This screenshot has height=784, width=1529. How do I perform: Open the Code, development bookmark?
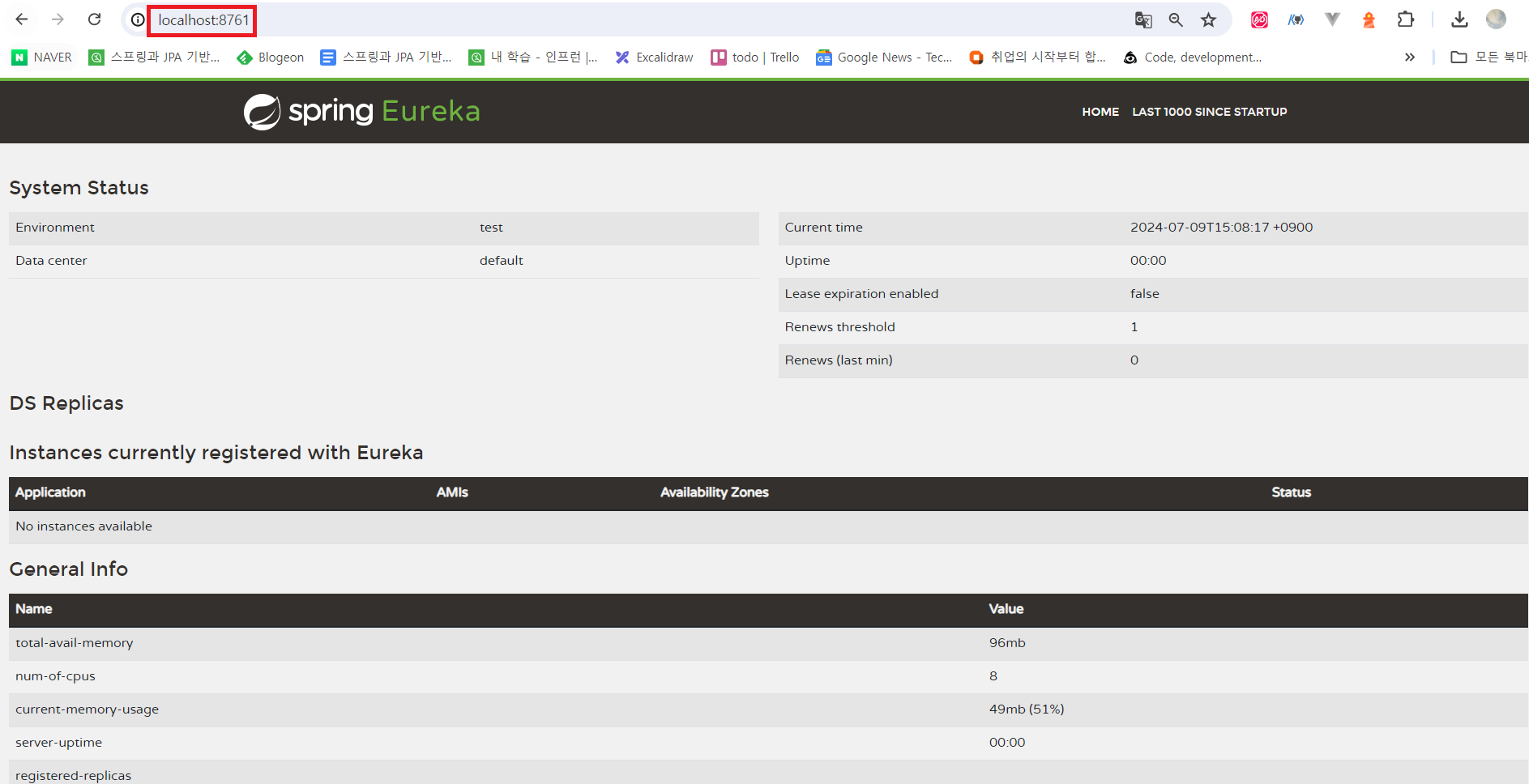pos(1192,58)
